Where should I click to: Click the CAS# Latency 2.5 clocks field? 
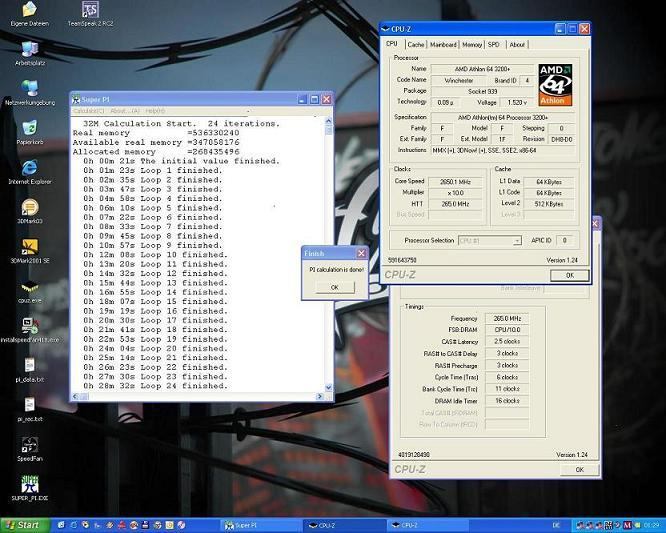point(507,341)
